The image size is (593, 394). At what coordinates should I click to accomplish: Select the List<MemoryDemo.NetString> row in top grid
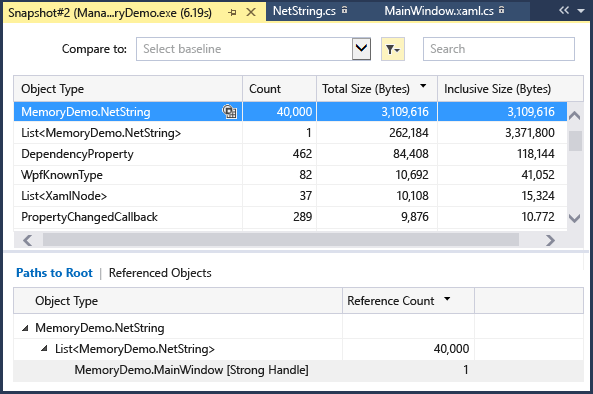coord(290,133)
